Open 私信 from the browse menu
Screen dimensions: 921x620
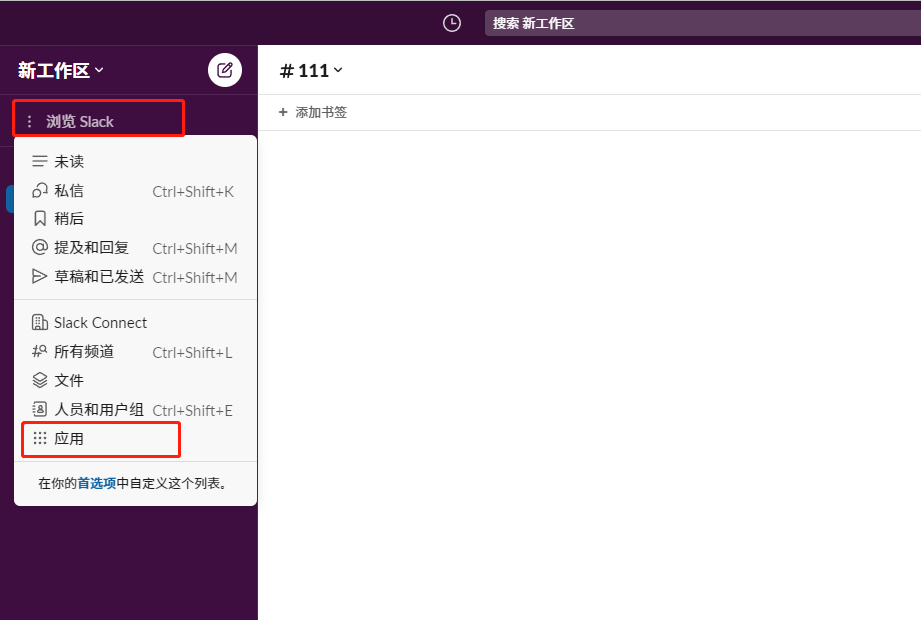coord(136,190)
